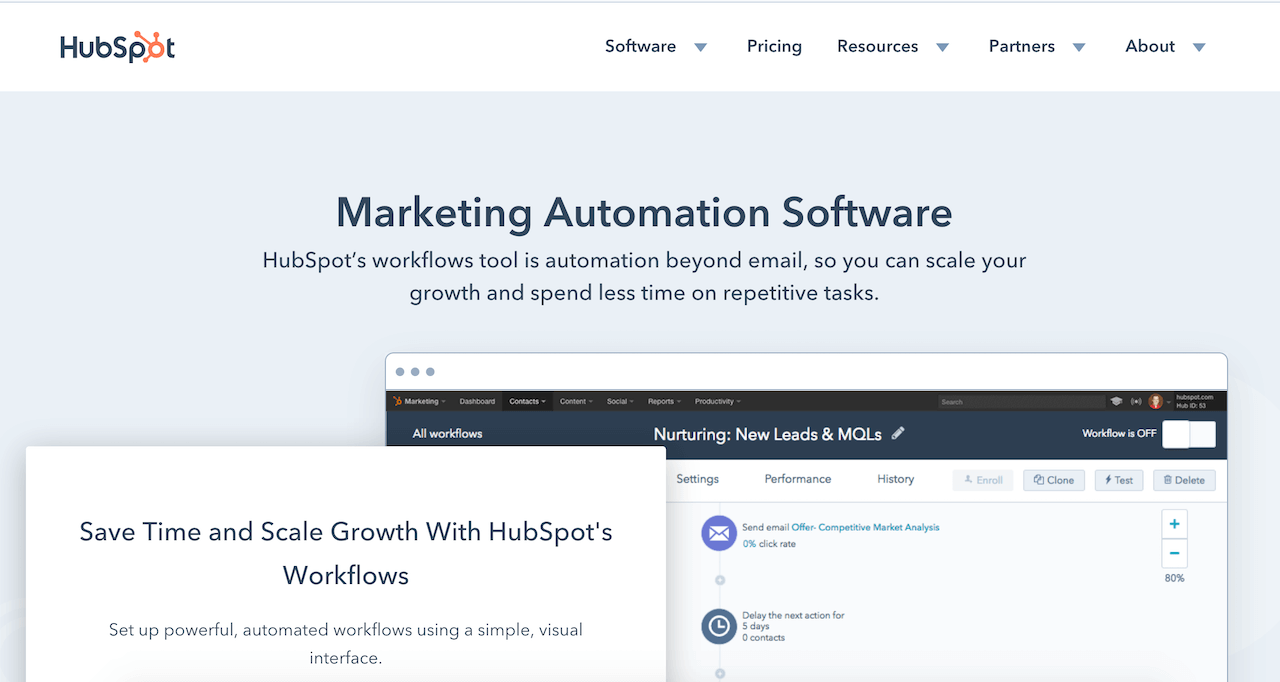Open the Software dropdown menu
The height and width of the screenshot is (682, 1280).
coord(656,46)
